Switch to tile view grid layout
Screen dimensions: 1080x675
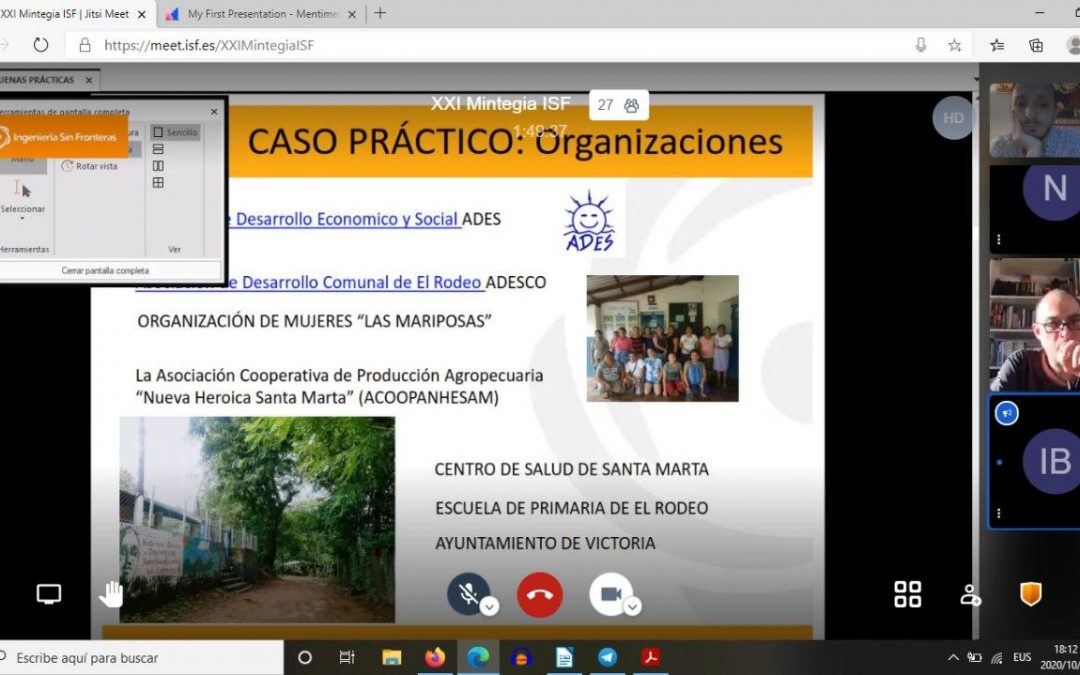[907, 594]
